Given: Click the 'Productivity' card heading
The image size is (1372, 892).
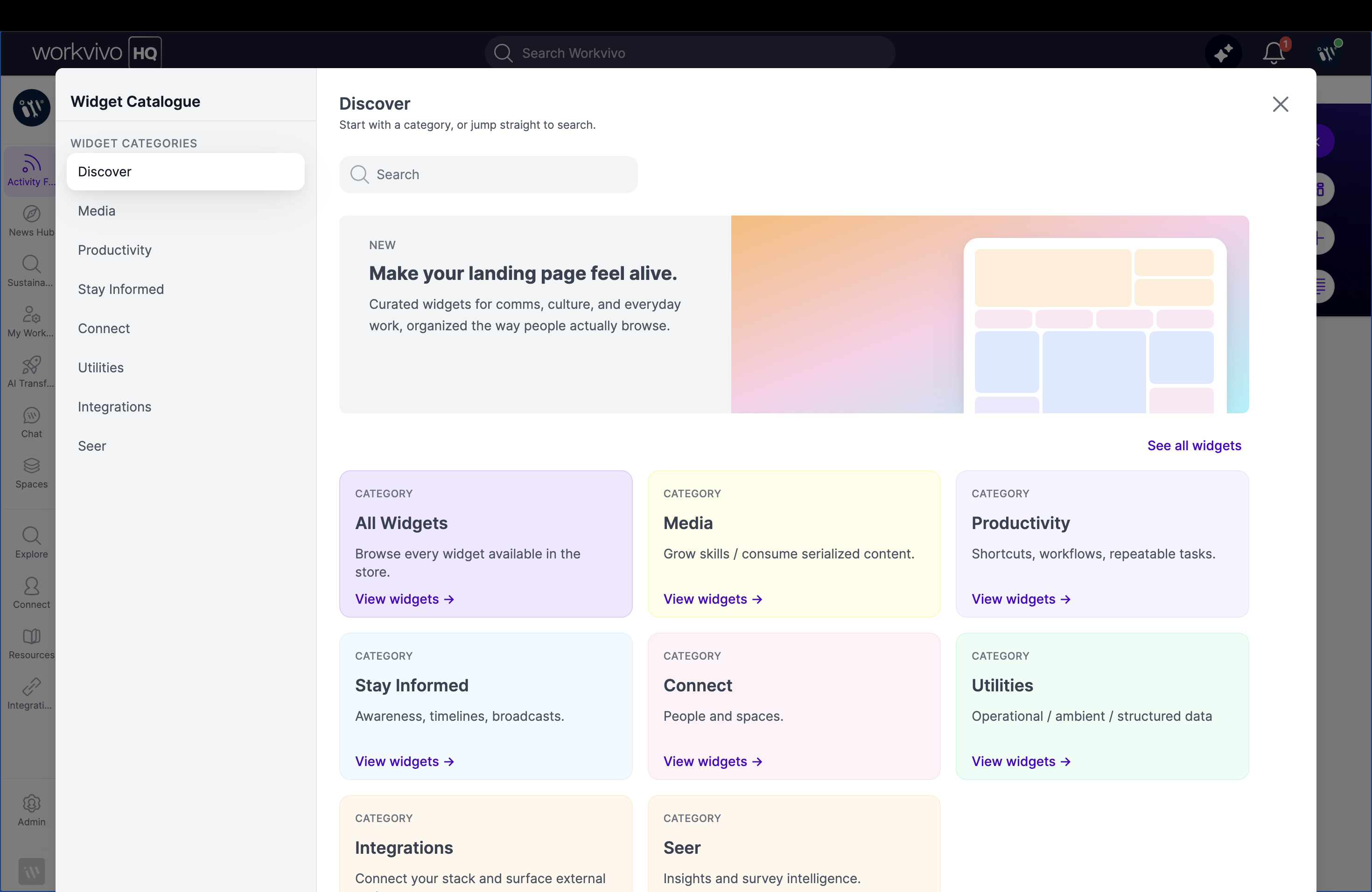Looking at the screenshot, I should tap(1021, 523).
